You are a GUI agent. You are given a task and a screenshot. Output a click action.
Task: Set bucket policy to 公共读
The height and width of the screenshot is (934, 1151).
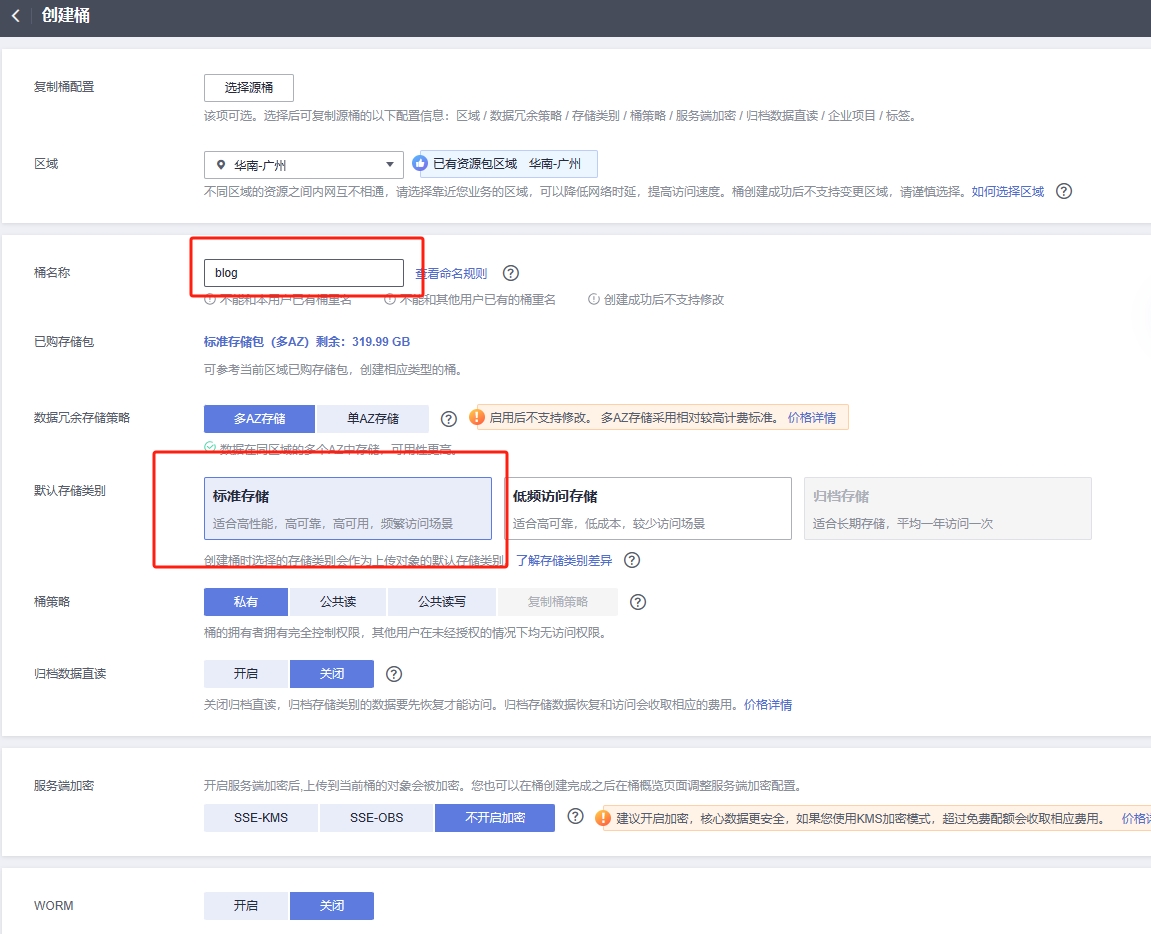pyautogui.click(x=338, y=602)
